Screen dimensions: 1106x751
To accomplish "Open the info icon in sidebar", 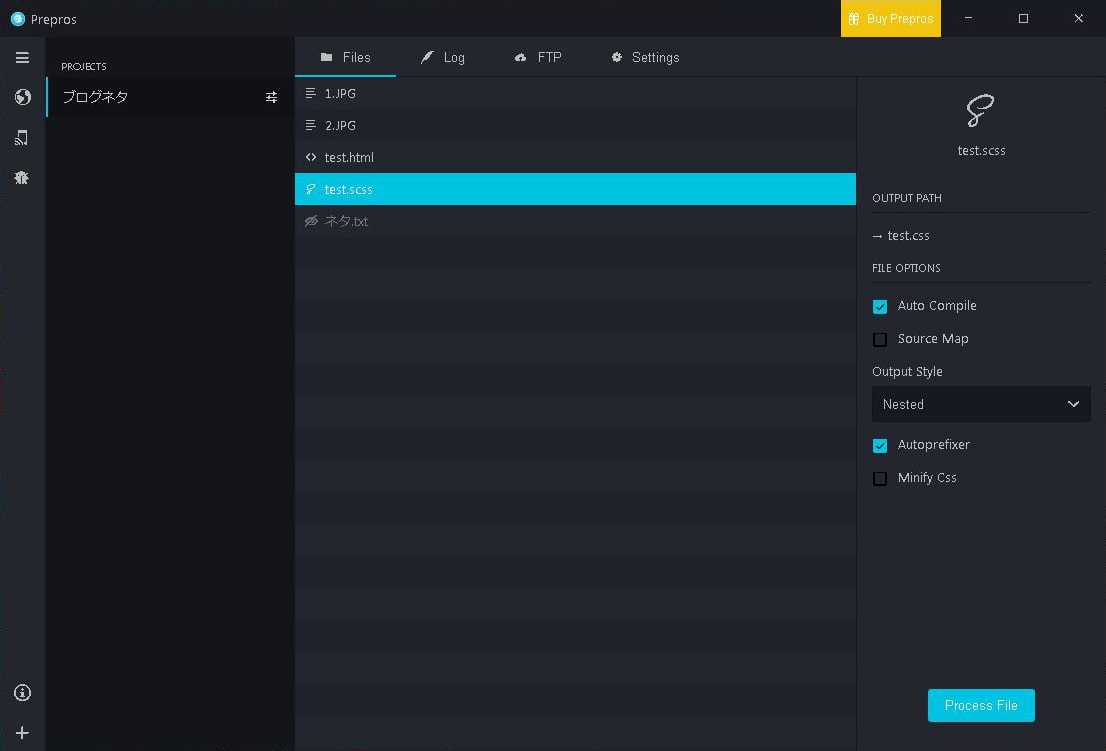I will 22,693.
